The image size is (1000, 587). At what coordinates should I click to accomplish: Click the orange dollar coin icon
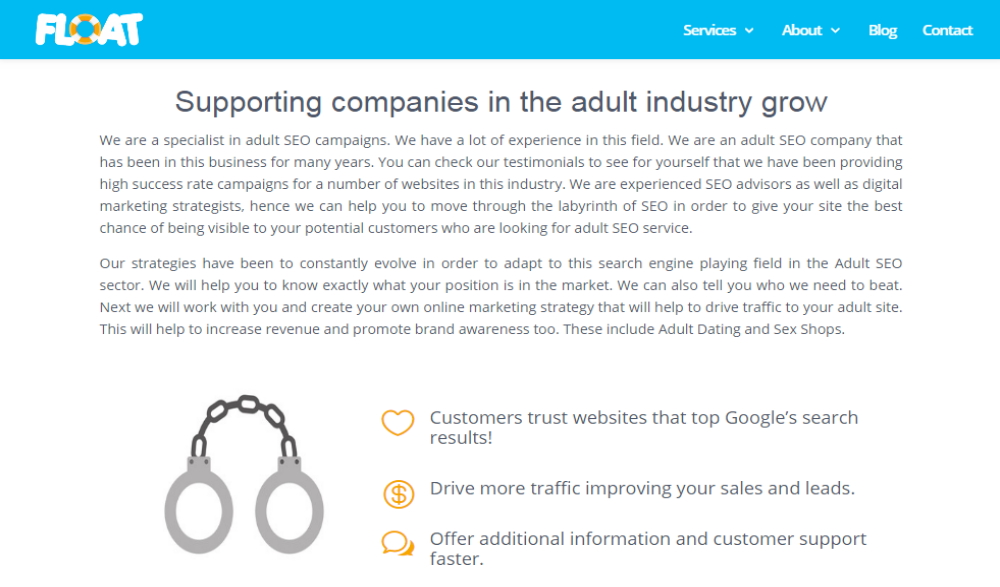point(399,494)
